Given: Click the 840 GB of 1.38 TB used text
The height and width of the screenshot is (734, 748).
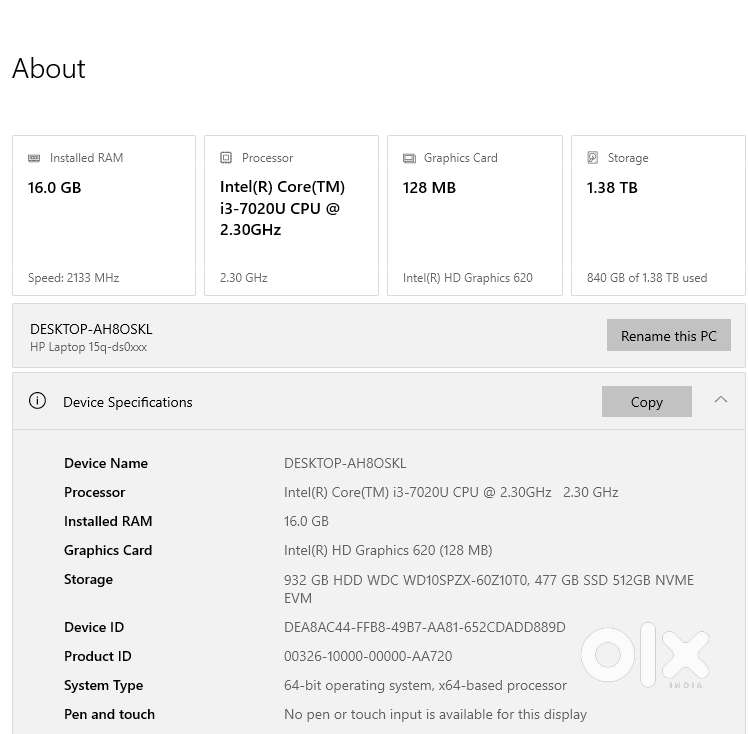Looking at the screenshot, I should [646, 278].
